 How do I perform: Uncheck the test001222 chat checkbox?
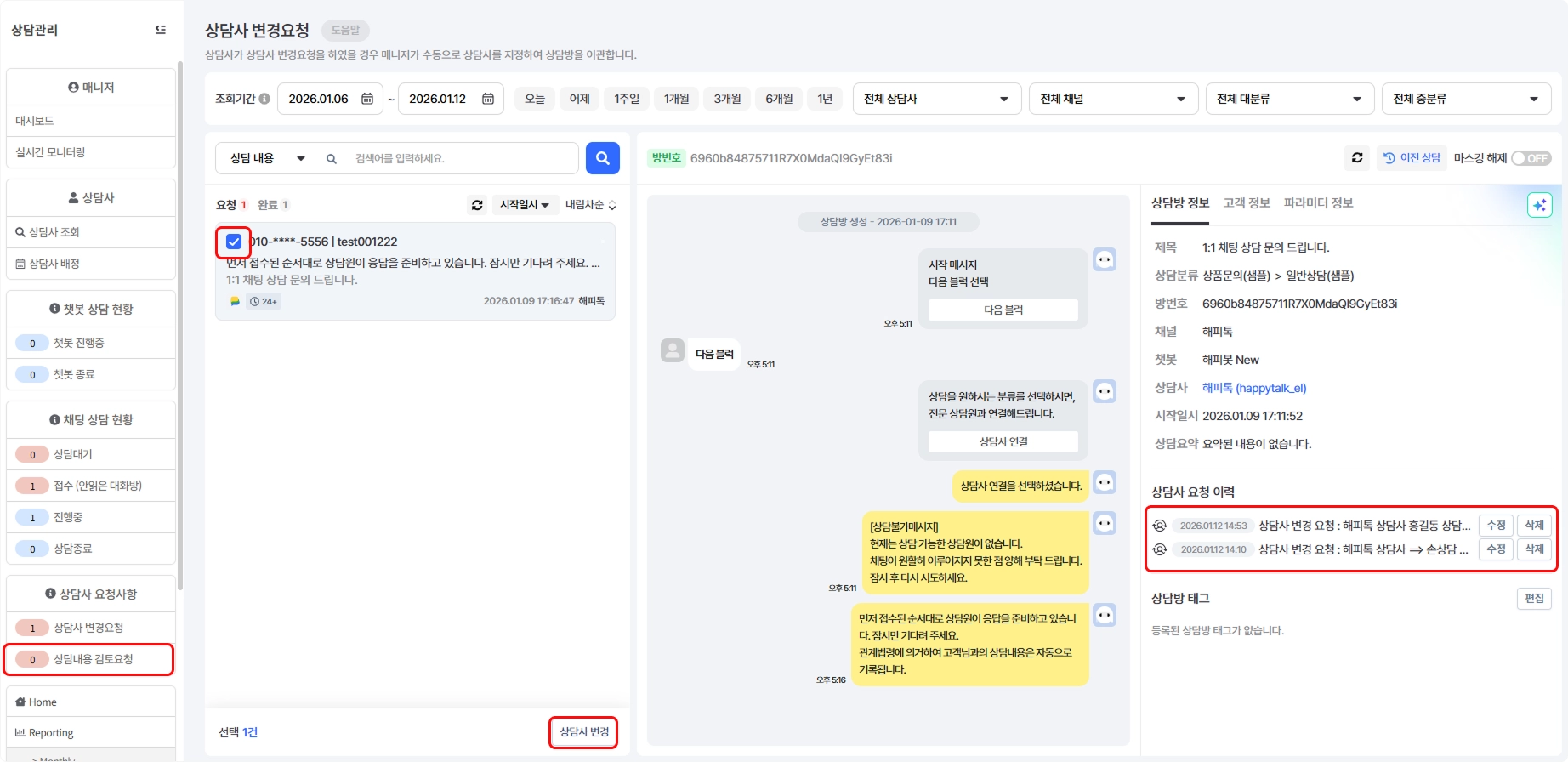pyautogui.click(x=234, y=242)
